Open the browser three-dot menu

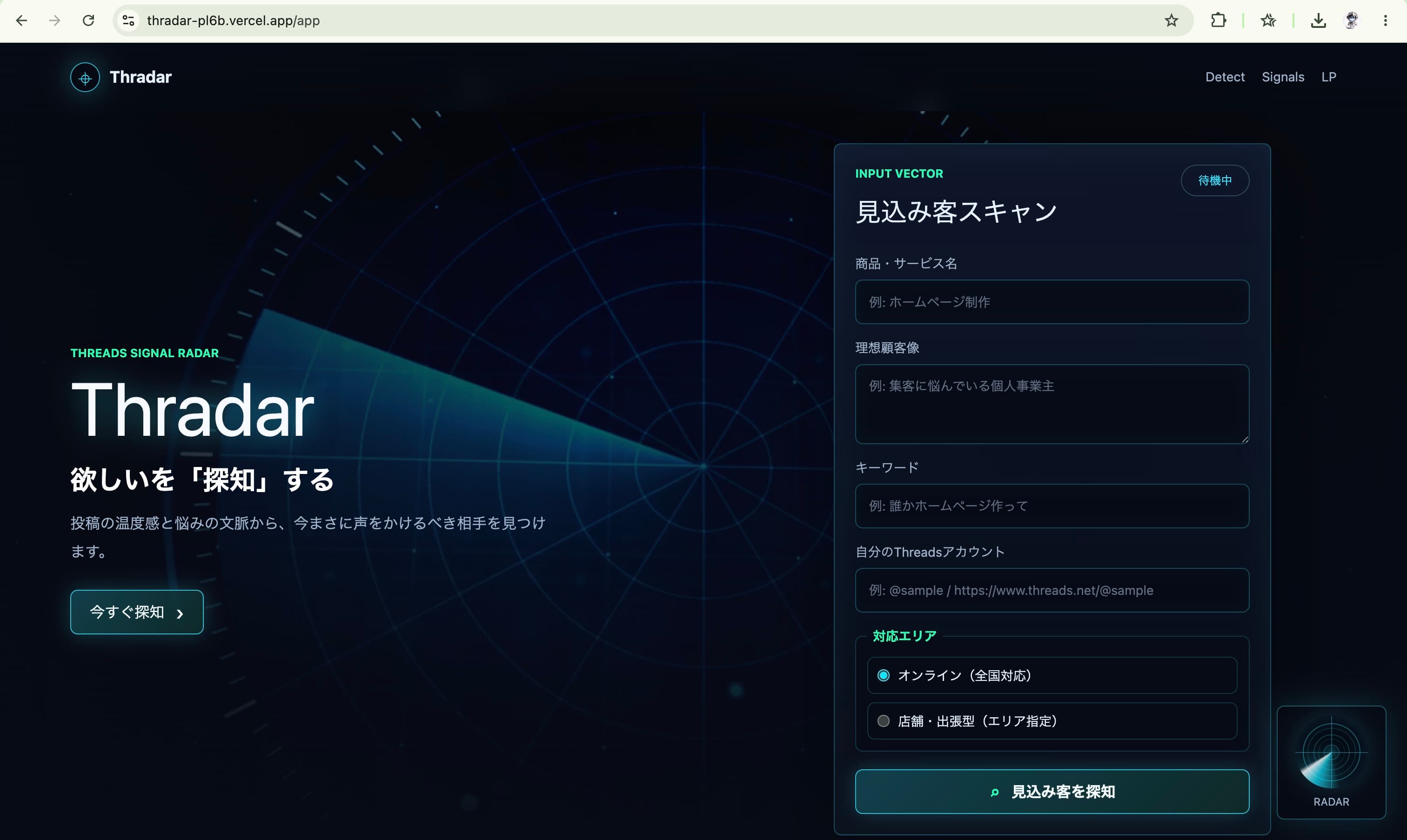pos(1386,21)
